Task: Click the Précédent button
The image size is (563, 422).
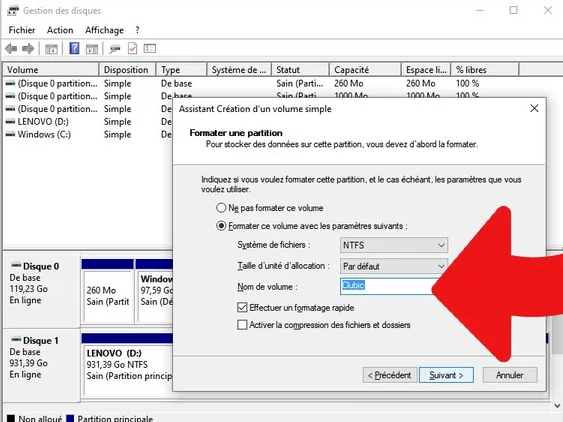Action: point(390,375)
